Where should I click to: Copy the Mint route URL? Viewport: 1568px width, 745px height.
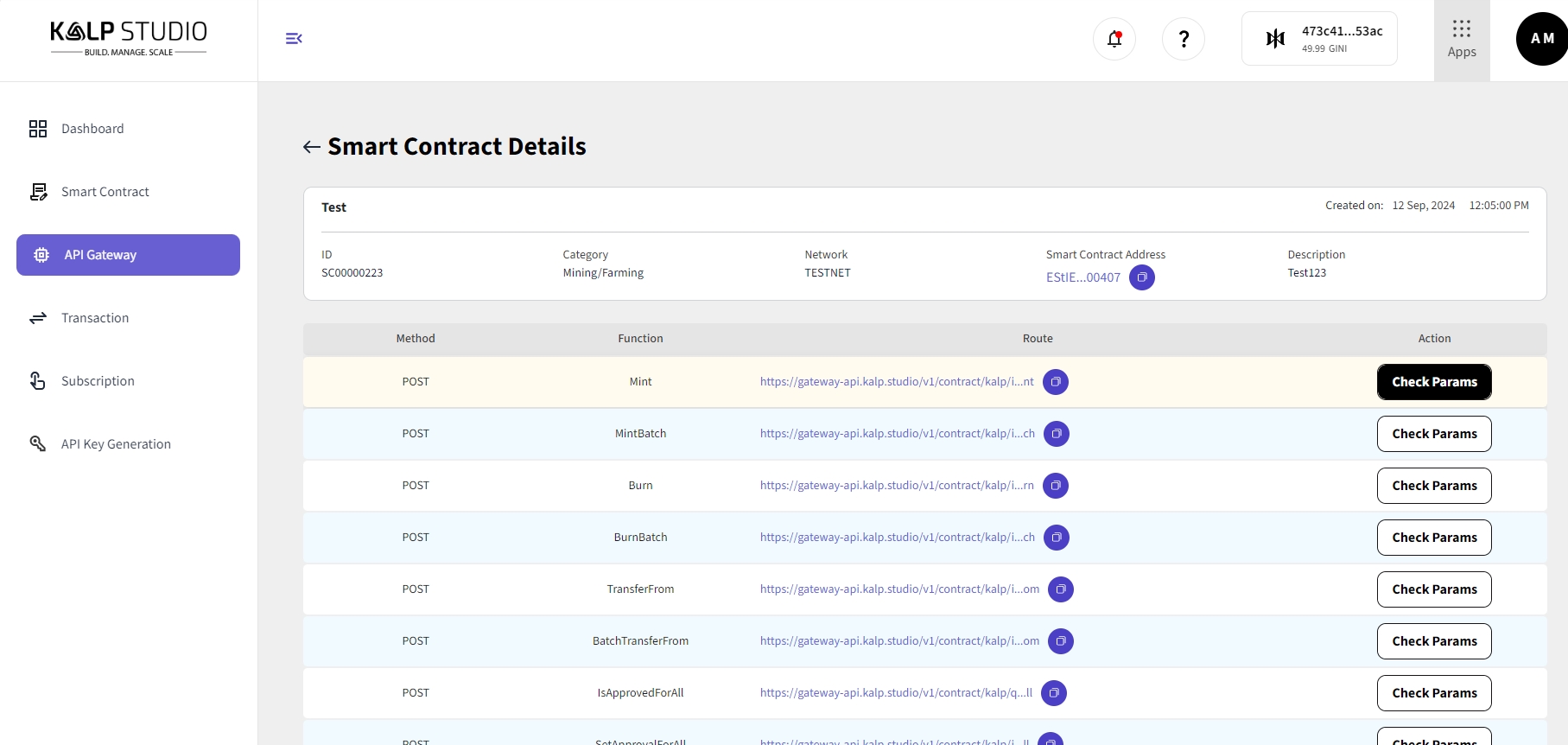(x=1055, y=382)
